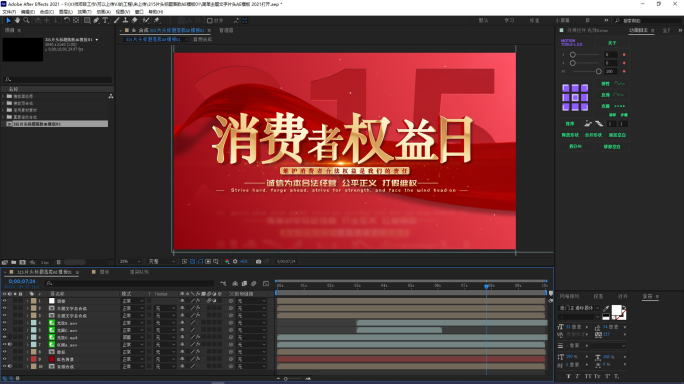The height and width of the screenshot is (384, 684).
Task: Click the eyedropper in Character panel
Action: (x=606, y=309)
